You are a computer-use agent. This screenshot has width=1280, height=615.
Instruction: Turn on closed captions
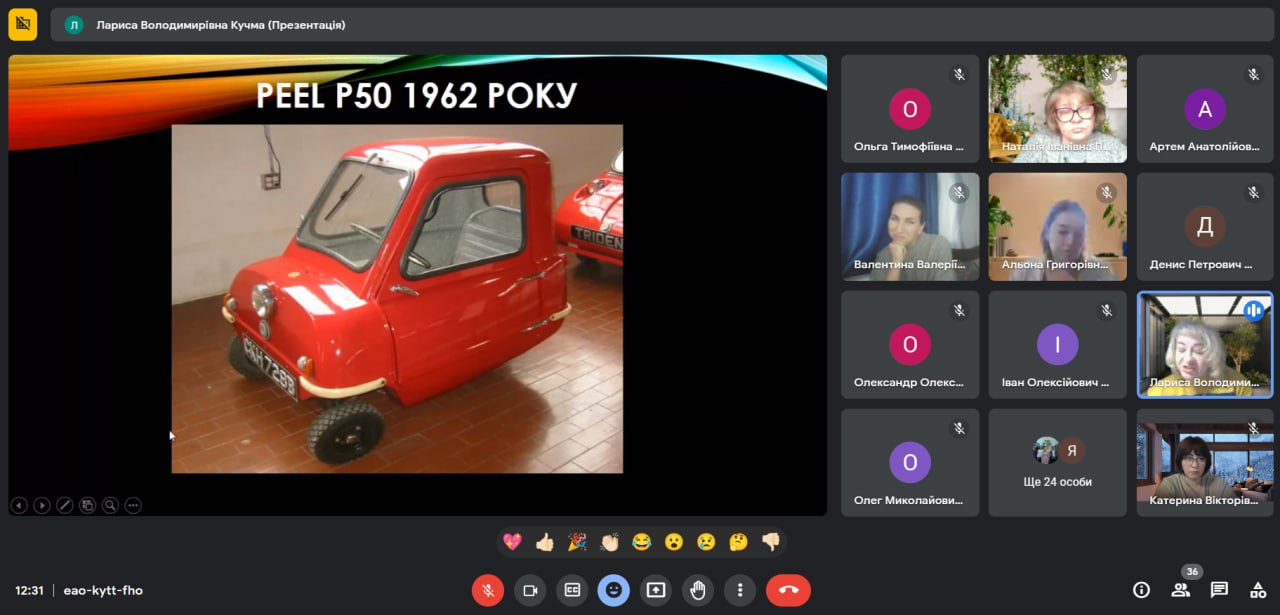[x=572, y=590]
